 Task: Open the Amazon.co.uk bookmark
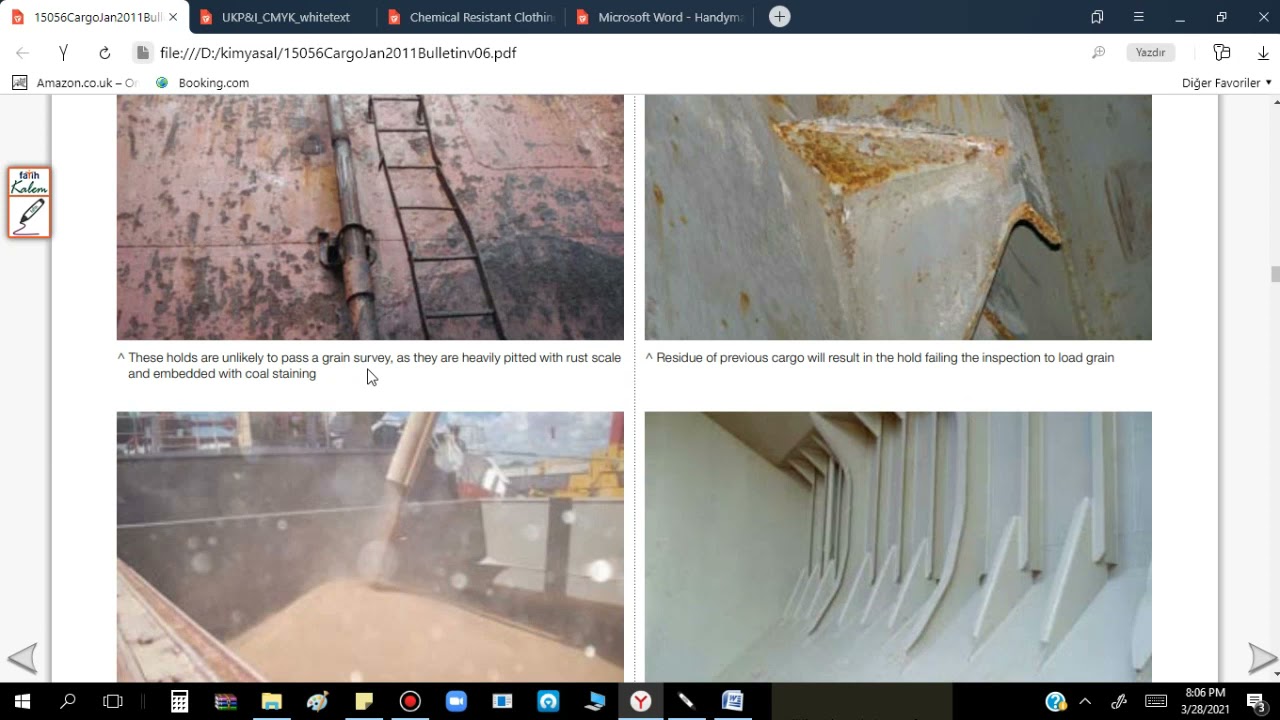point(75,83)
